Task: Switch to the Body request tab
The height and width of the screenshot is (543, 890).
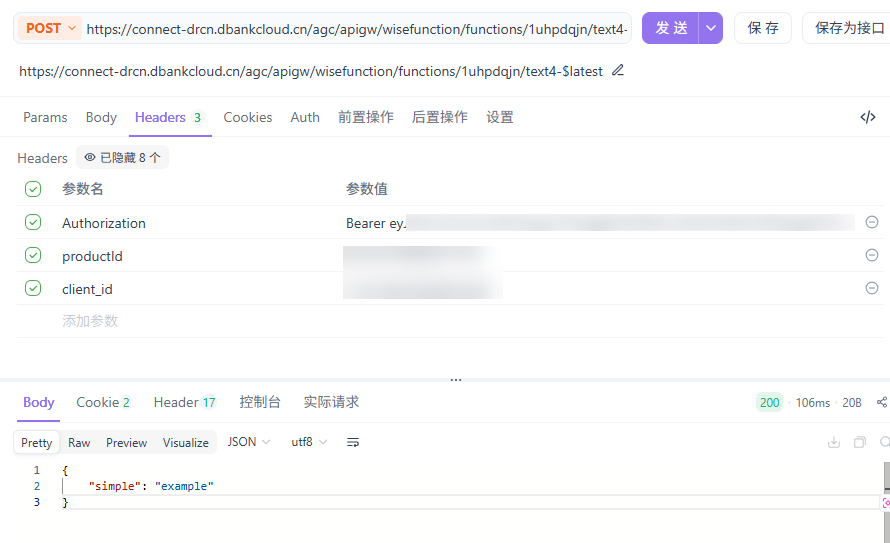Action: point(101,117)
